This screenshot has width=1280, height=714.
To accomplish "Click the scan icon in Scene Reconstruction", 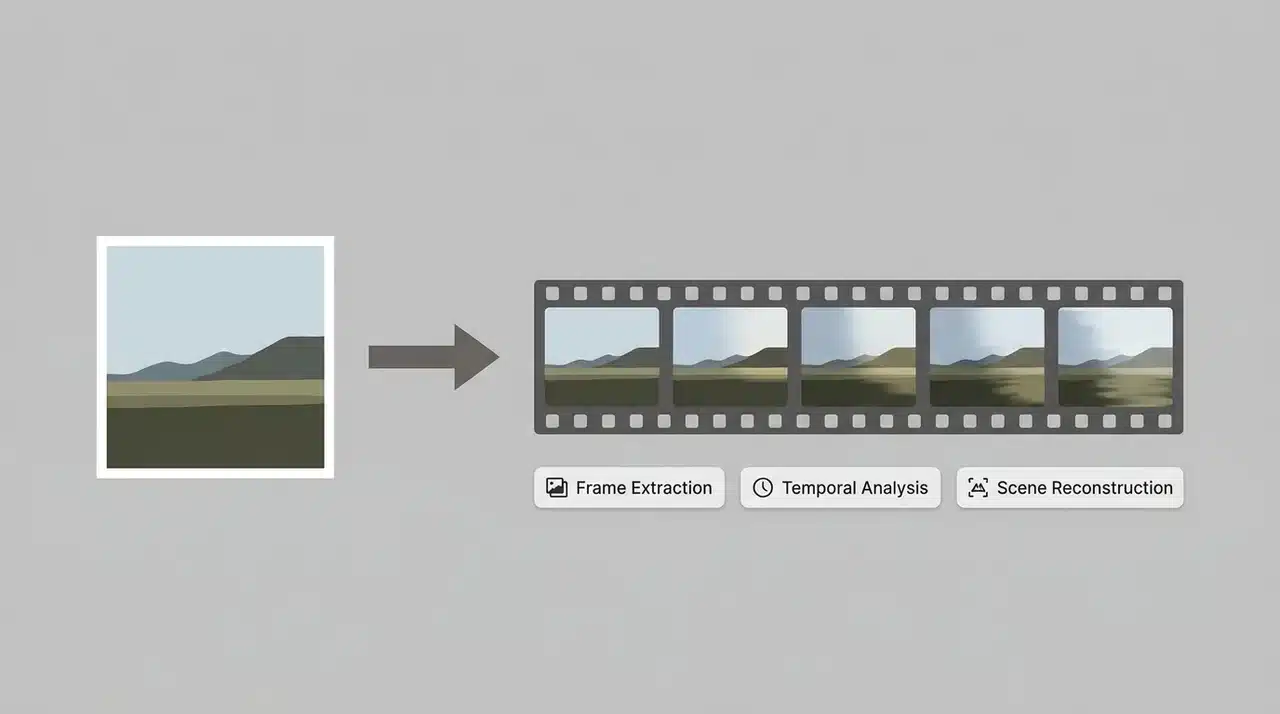I will [979, 488].
